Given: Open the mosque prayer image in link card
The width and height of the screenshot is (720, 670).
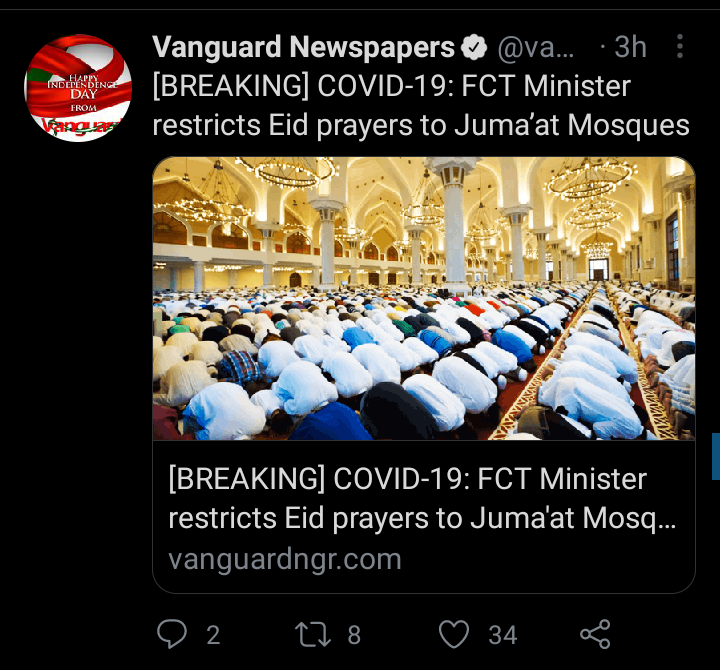Looking at the screenshot, I should pos(423,298).
